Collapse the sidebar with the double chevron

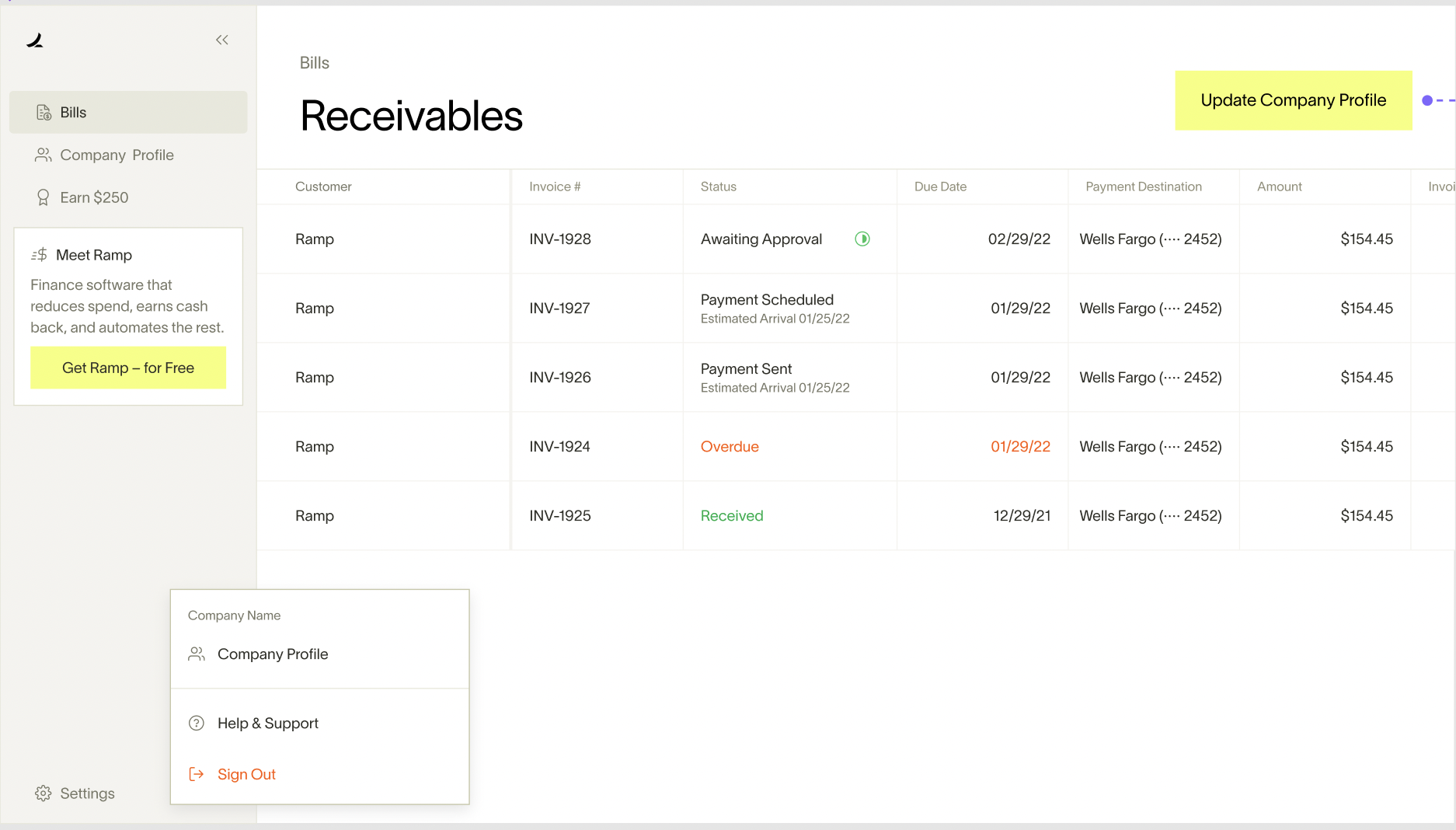[x=222, y=40]
